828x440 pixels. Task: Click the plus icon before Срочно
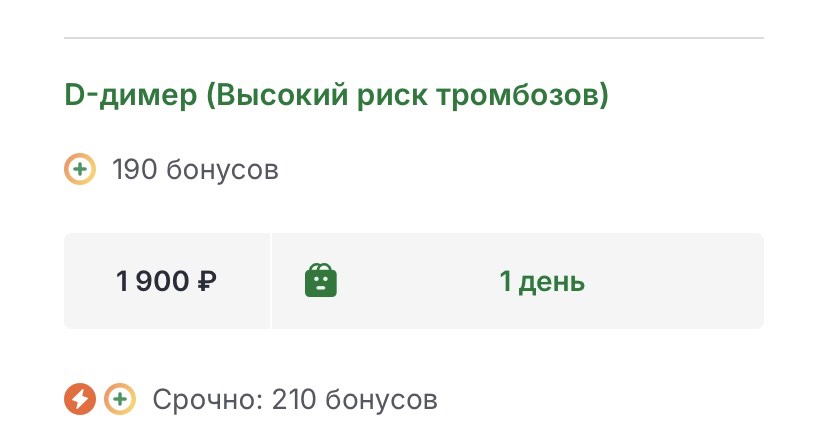click(119, 400)
